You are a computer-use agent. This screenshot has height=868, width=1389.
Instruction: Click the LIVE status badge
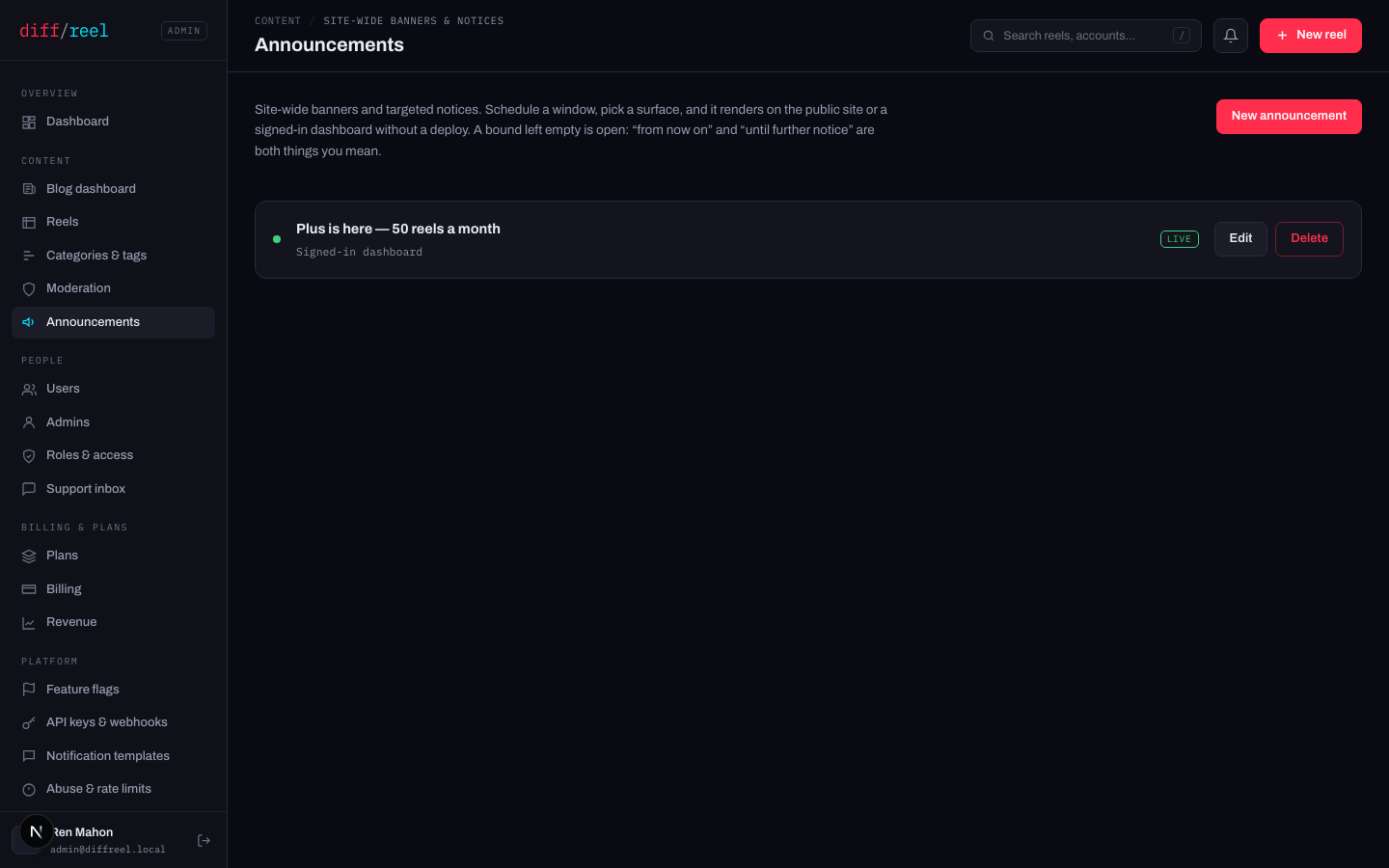pyautogui.click(x=1180, y=239)
